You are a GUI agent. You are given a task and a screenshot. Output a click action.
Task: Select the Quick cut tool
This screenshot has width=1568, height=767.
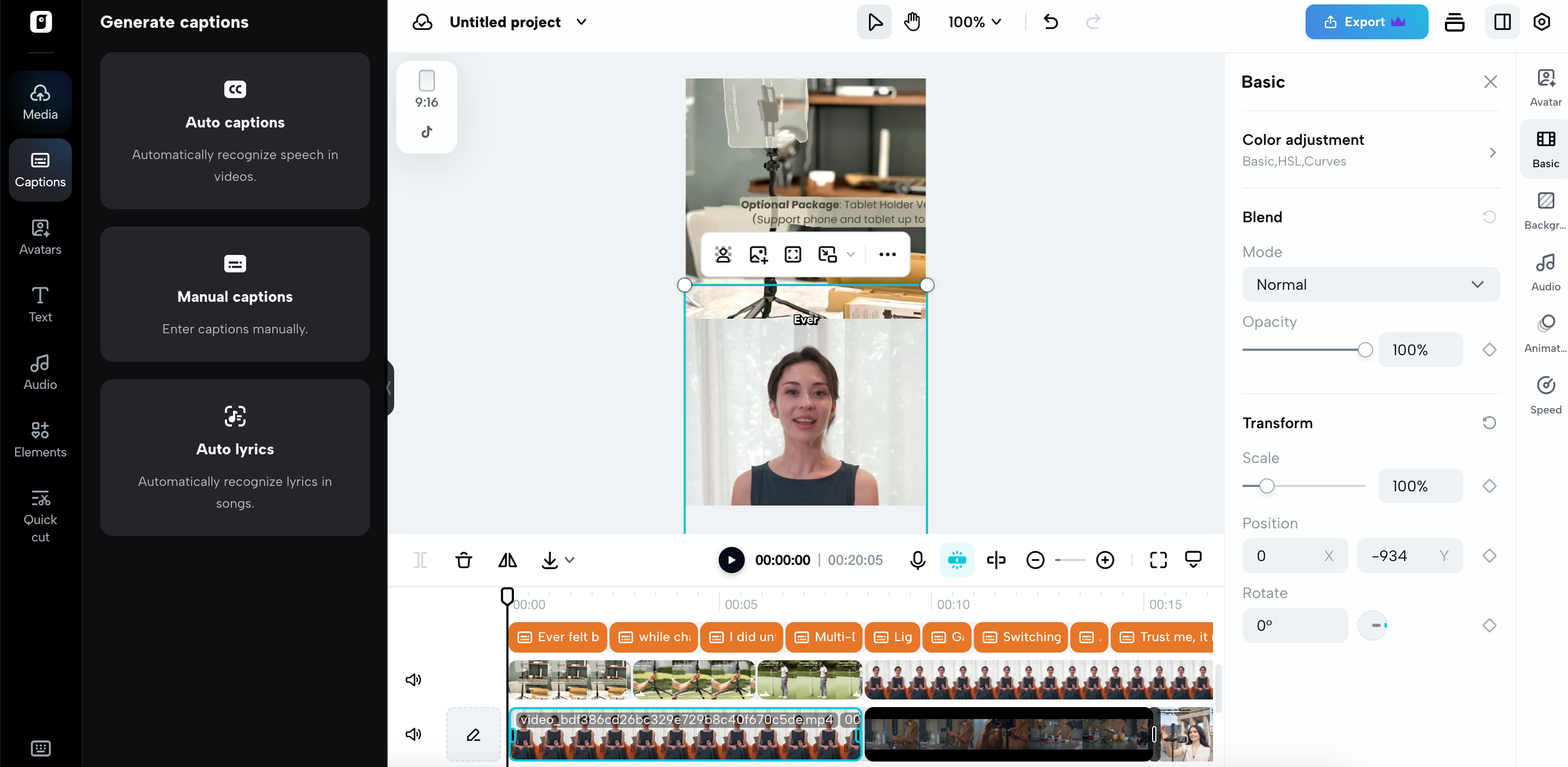(39, 514)
